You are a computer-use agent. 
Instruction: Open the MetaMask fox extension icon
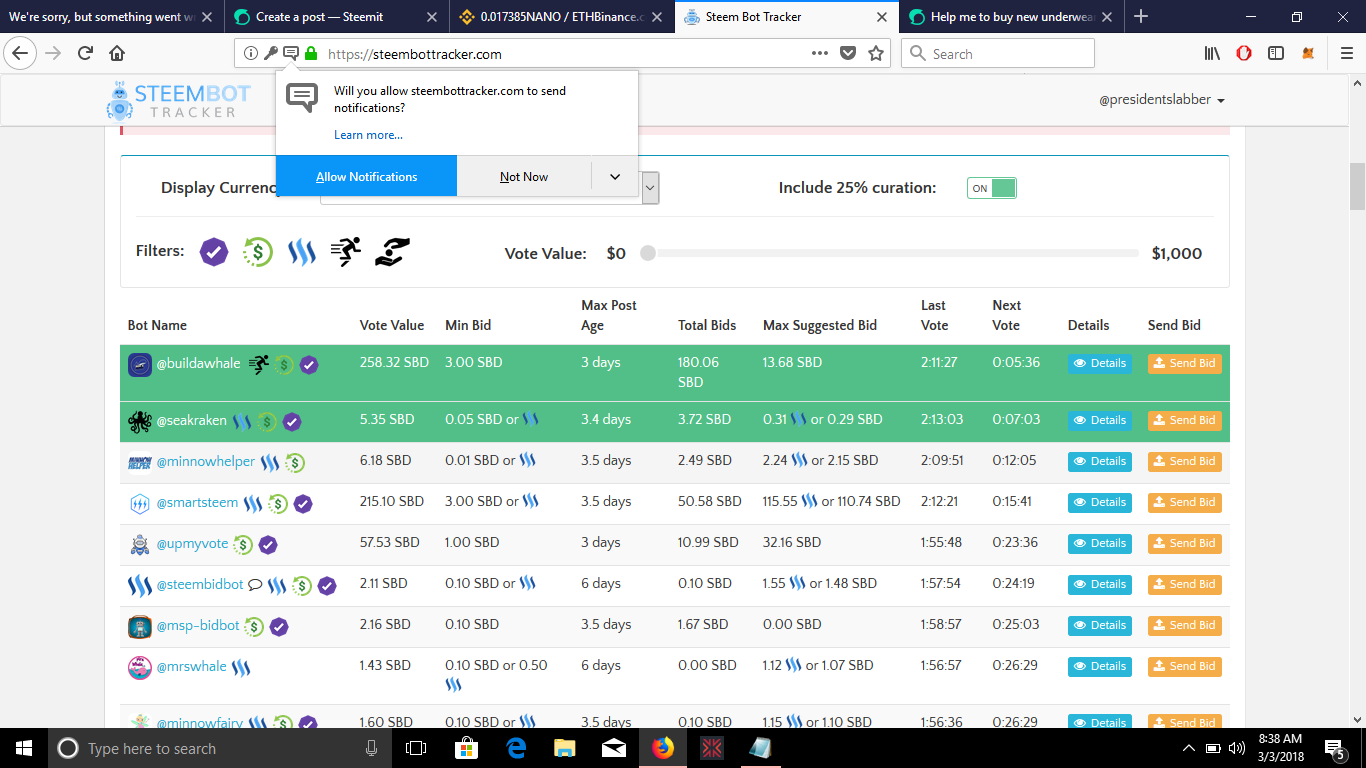coord(1308,54)
